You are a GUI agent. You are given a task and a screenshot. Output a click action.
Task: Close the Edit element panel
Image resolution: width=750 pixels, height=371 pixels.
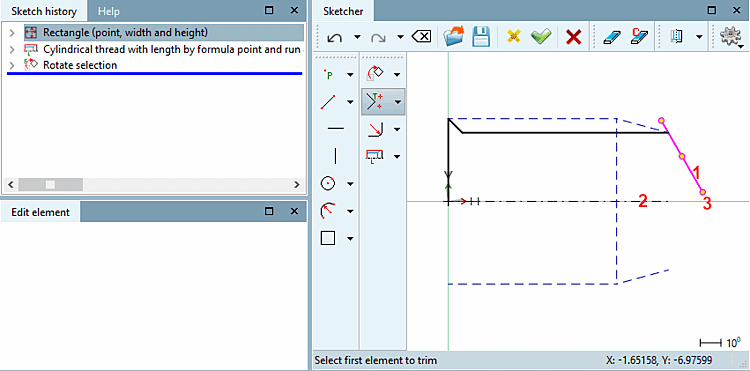(x=294, y=211)
